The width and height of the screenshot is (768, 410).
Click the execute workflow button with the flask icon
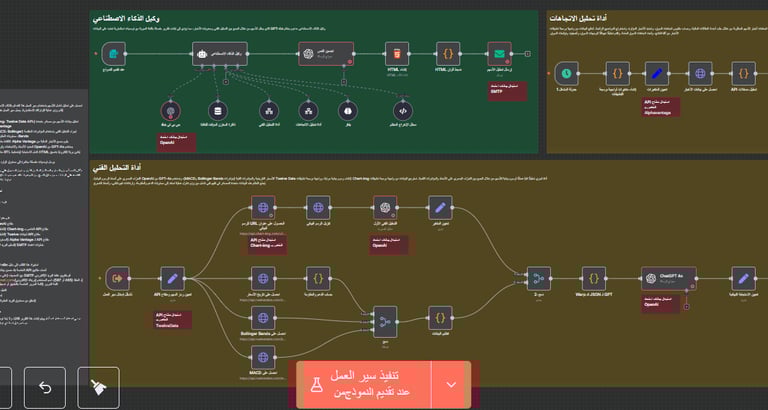click(365, 385)
